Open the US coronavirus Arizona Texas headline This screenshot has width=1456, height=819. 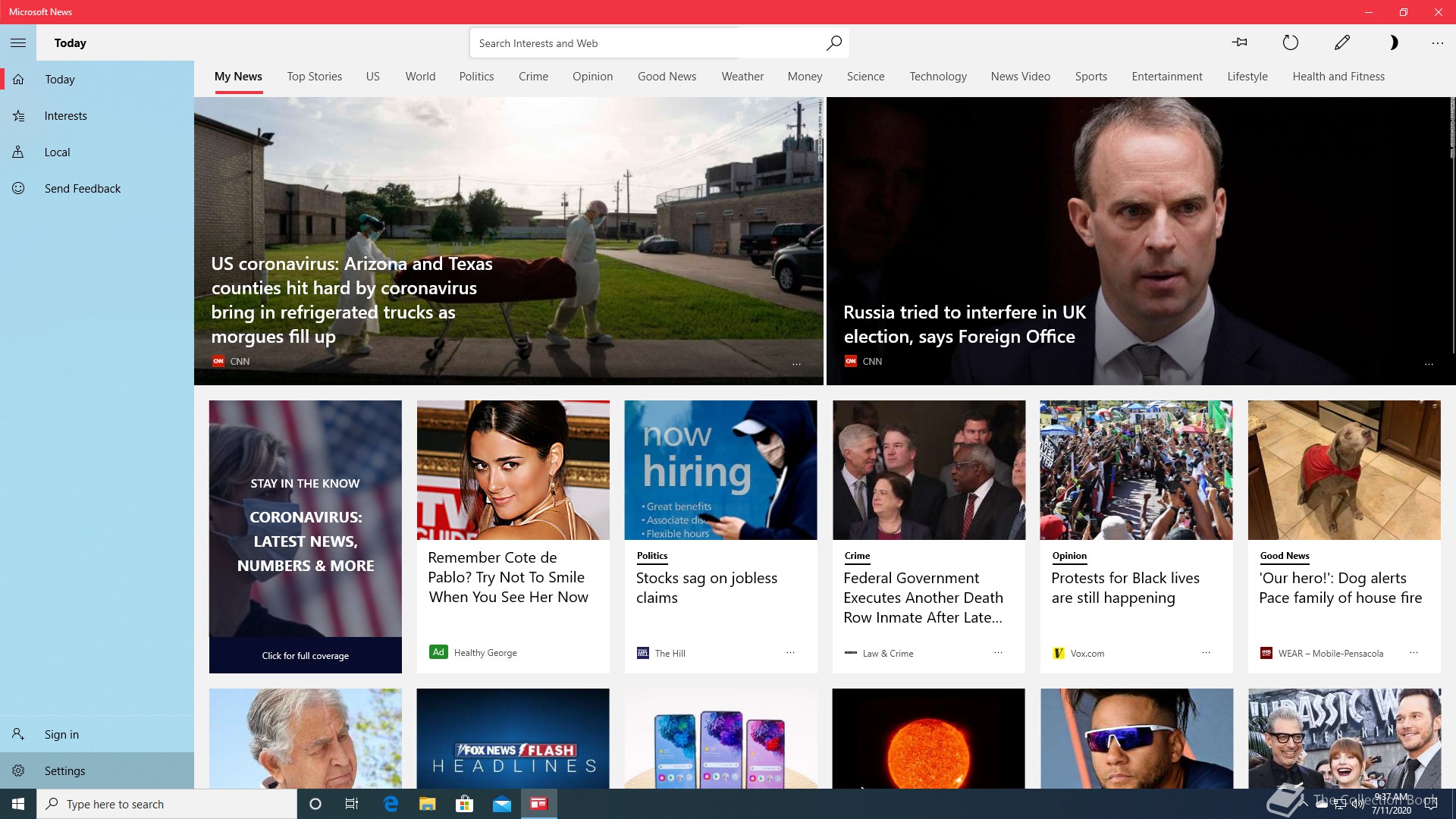tap(352, 300)
